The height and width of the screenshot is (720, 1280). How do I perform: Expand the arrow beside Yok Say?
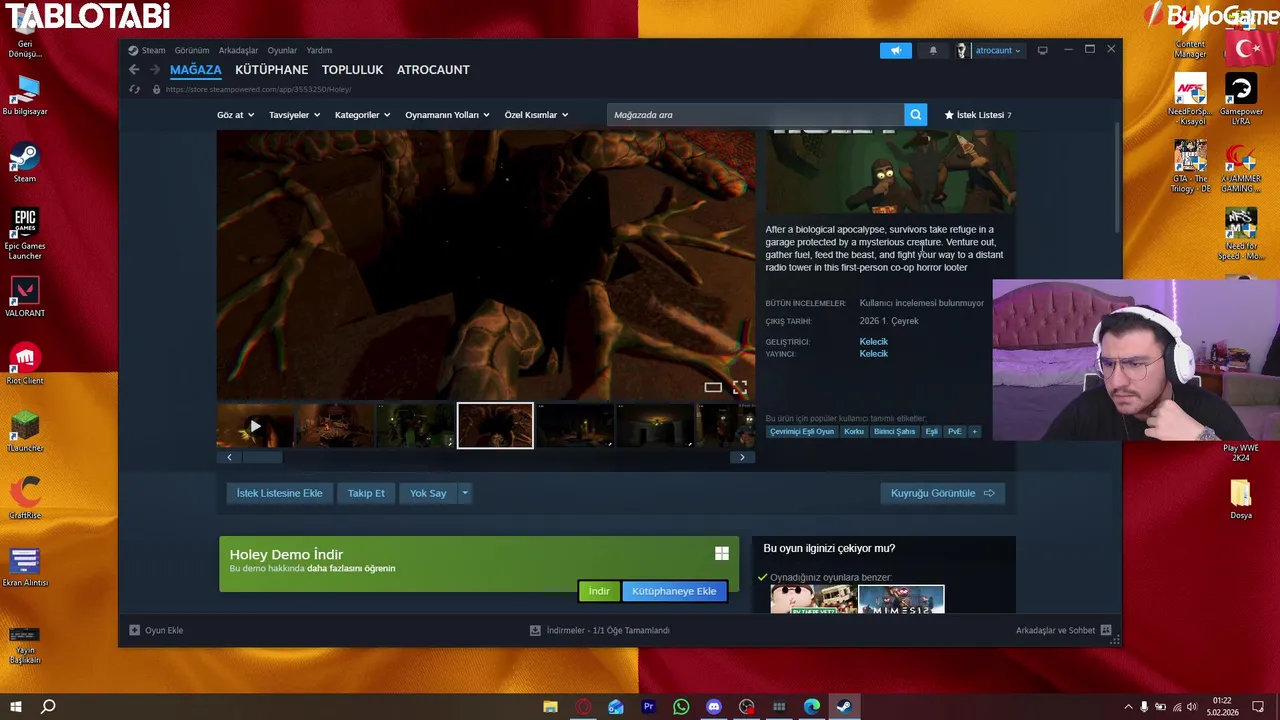coord(465,493)
